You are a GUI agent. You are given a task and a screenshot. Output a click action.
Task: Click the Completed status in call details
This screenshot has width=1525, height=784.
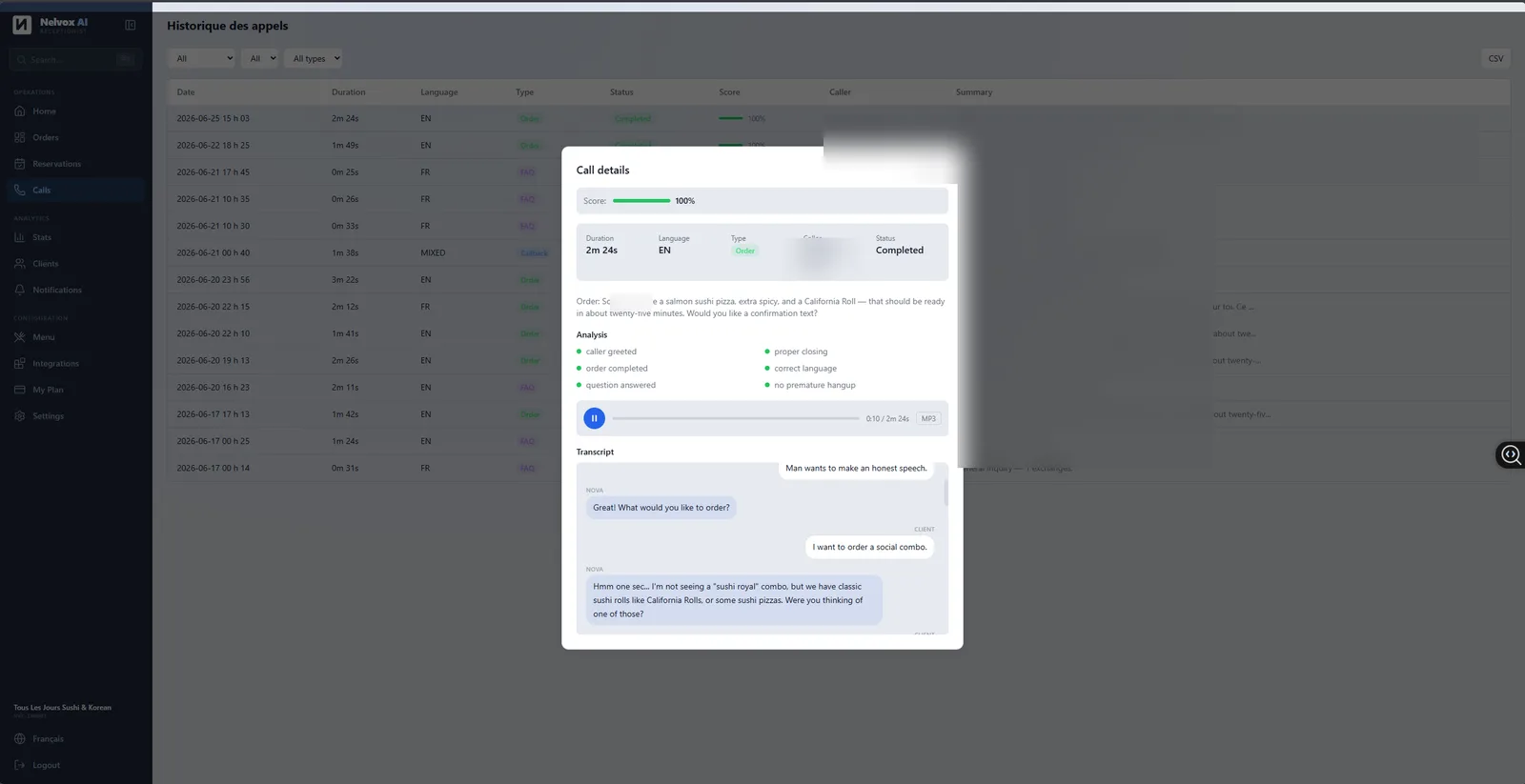click(x=900, y=251)
